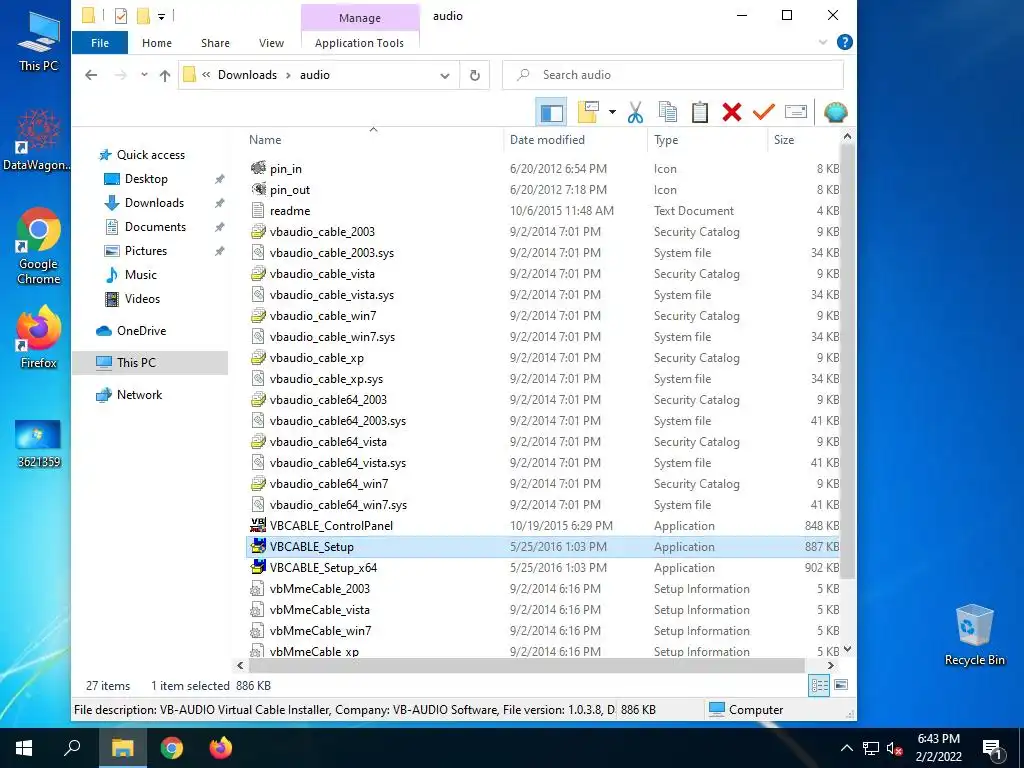Open Chrome from the taskbar
The height and width of the screenshot is (768, 1024).
click(x=172, y=748)
